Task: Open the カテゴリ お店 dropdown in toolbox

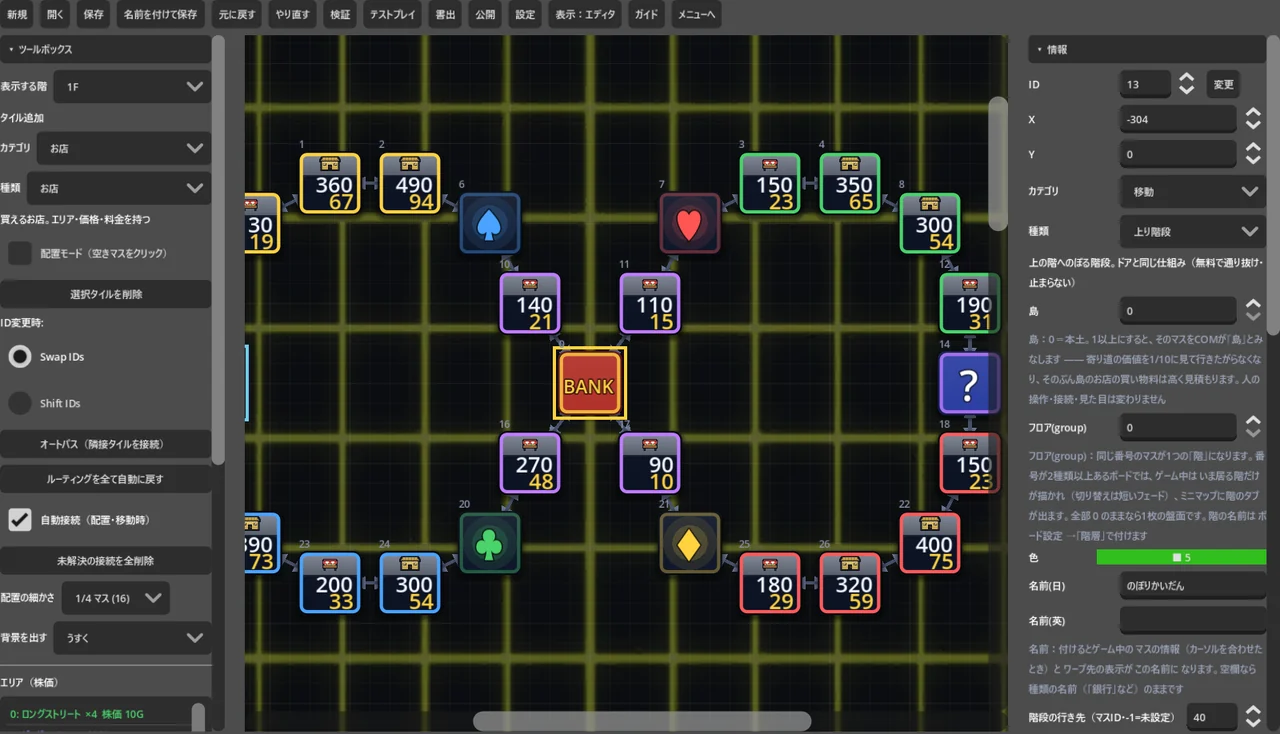Action: click(124, 148)
